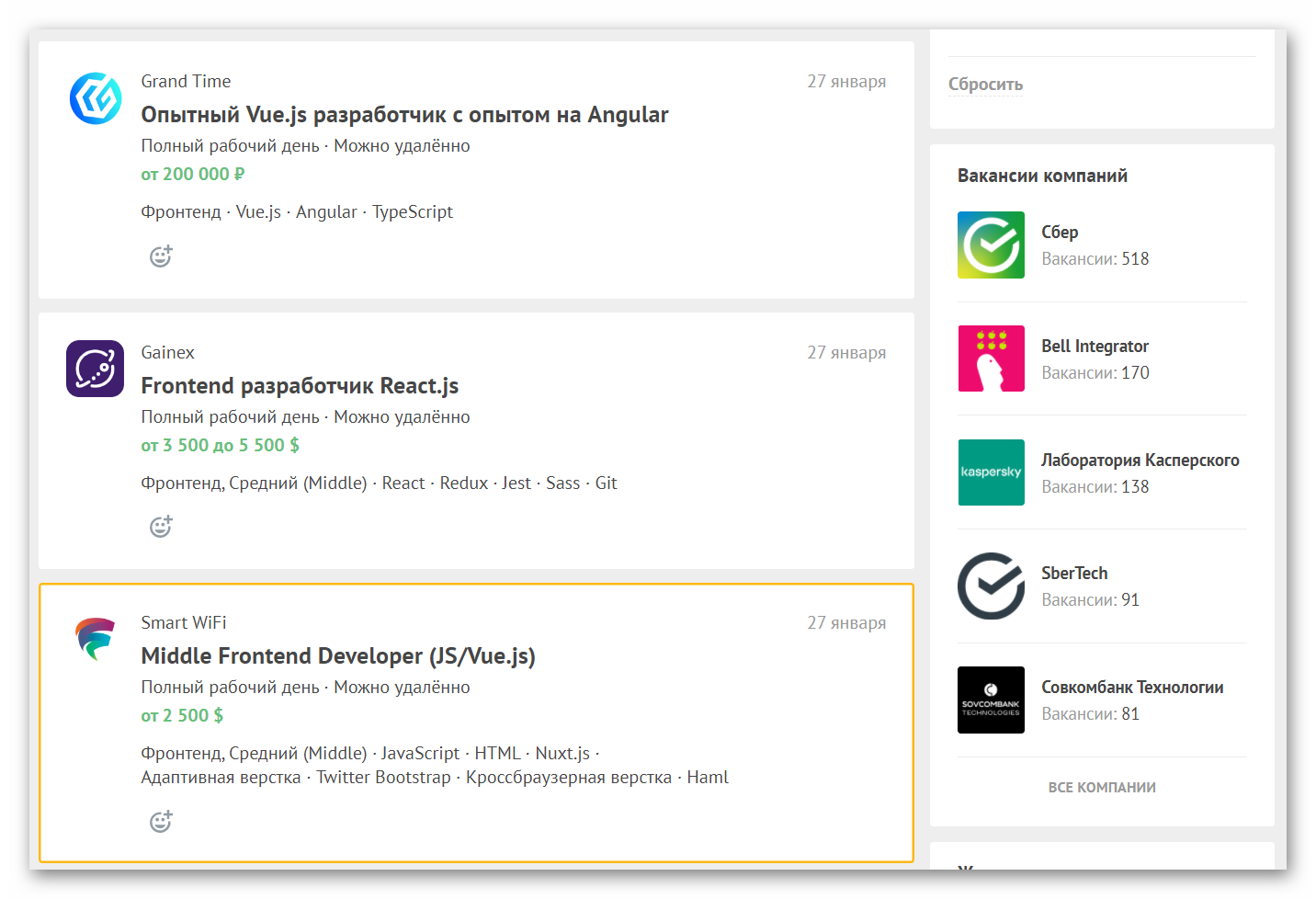Open the SberTech name link
Image resolution: width=1316 pixels, height=899 pixels.
pos(1074,574)
